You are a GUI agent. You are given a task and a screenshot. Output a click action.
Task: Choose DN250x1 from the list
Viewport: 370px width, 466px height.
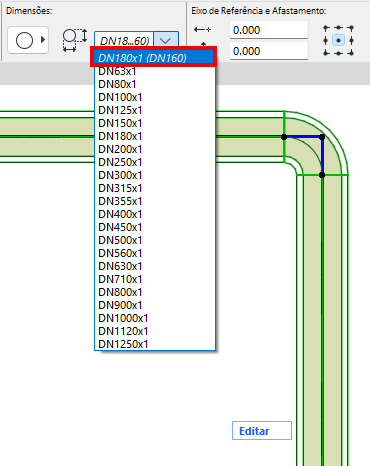[x=155, y=162]
